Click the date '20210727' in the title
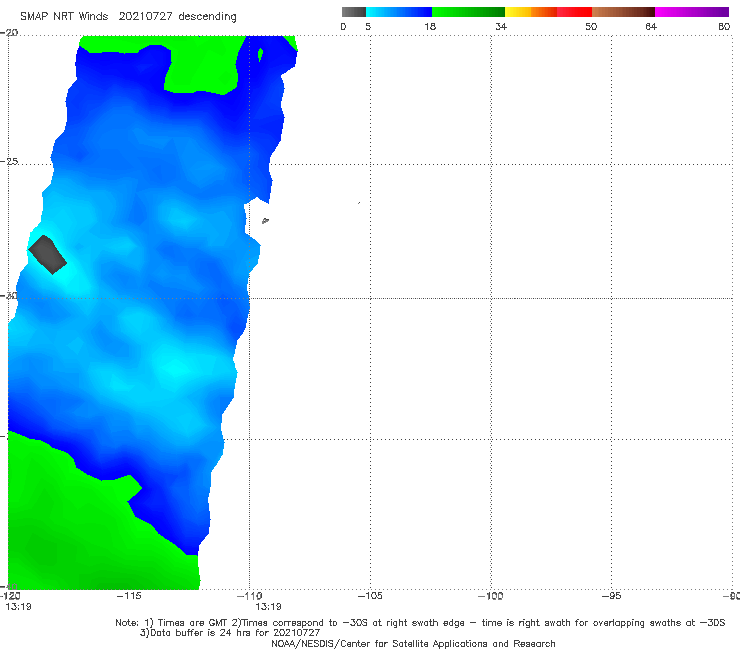The height and width of the screenshot is (650, 740). pyautogui.click(x=145, y=17)
